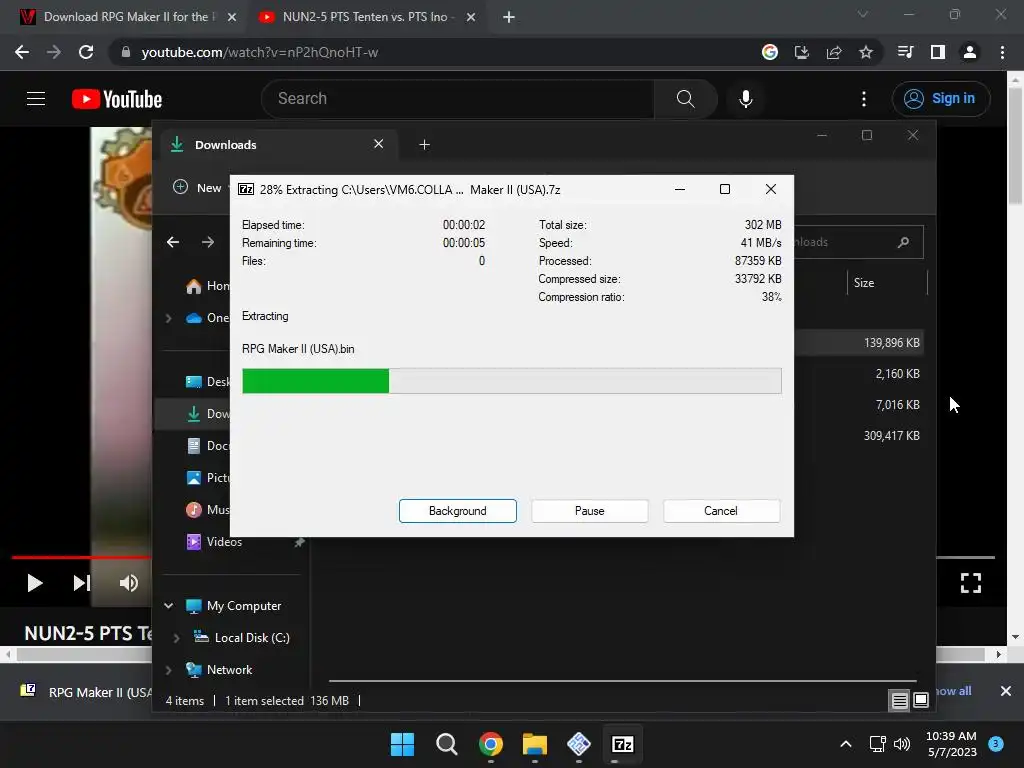The image size is (1024, 768).
Task: Search with voice microphone icon
Action: [x=745, y=99]
